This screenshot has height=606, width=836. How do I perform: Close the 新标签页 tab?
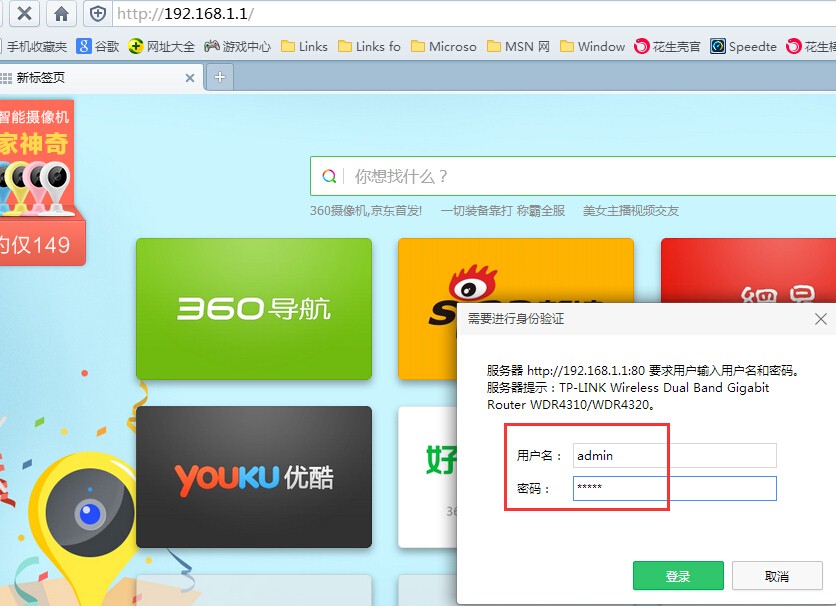pos(190,78)
